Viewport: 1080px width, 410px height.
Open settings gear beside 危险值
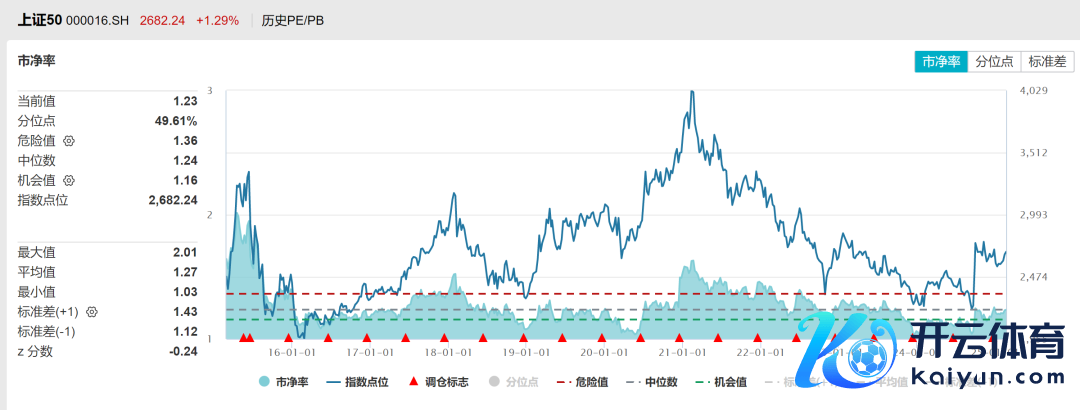point(69,141)
